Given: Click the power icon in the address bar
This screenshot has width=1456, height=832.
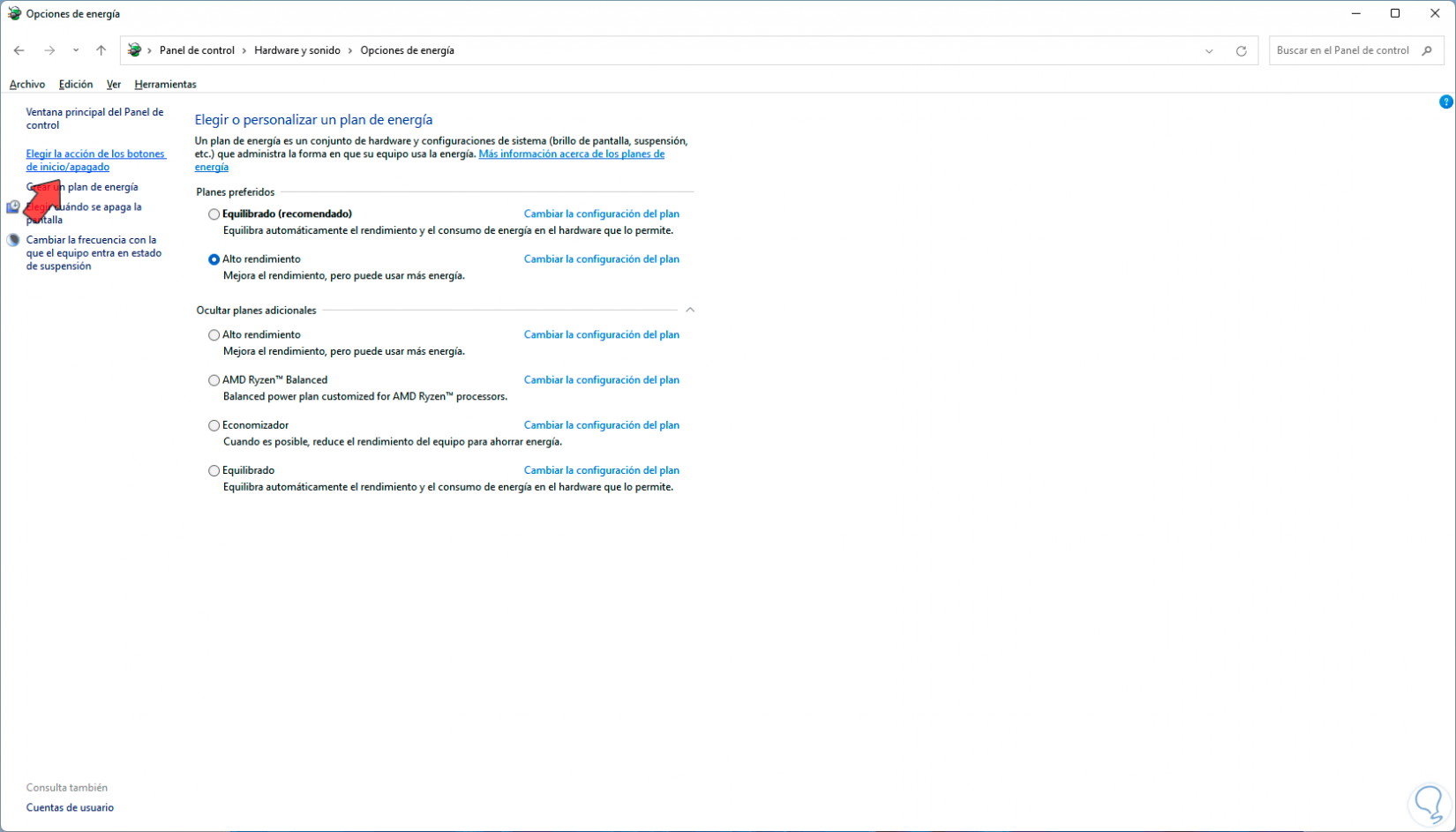Looking at the screenshot, I should click(134, 50).
